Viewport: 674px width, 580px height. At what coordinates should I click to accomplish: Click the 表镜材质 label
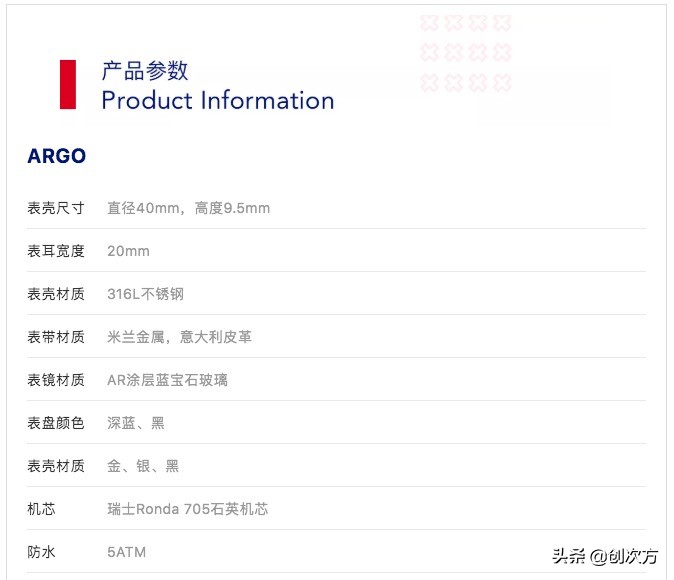pos(56,380)
